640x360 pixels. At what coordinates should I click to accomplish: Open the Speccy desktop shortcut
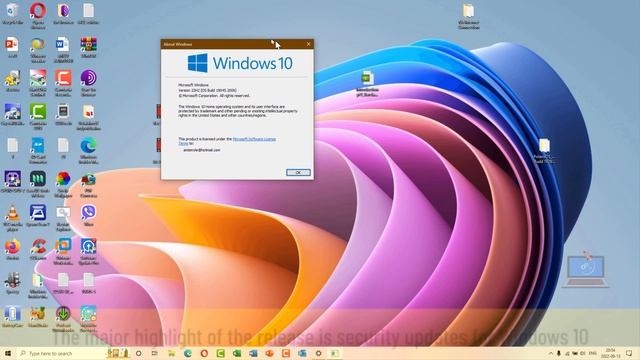click(12, 283)
